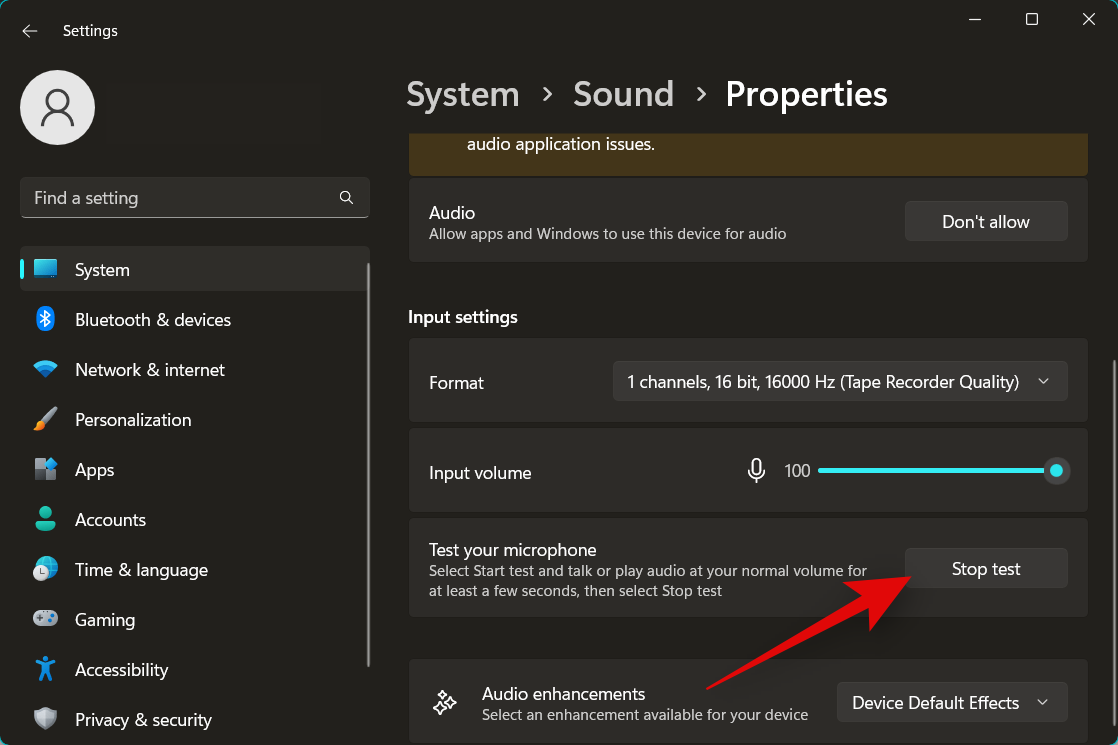
Task: Click the Audio enhancements sparkle icon
Action: coord(444,703)
